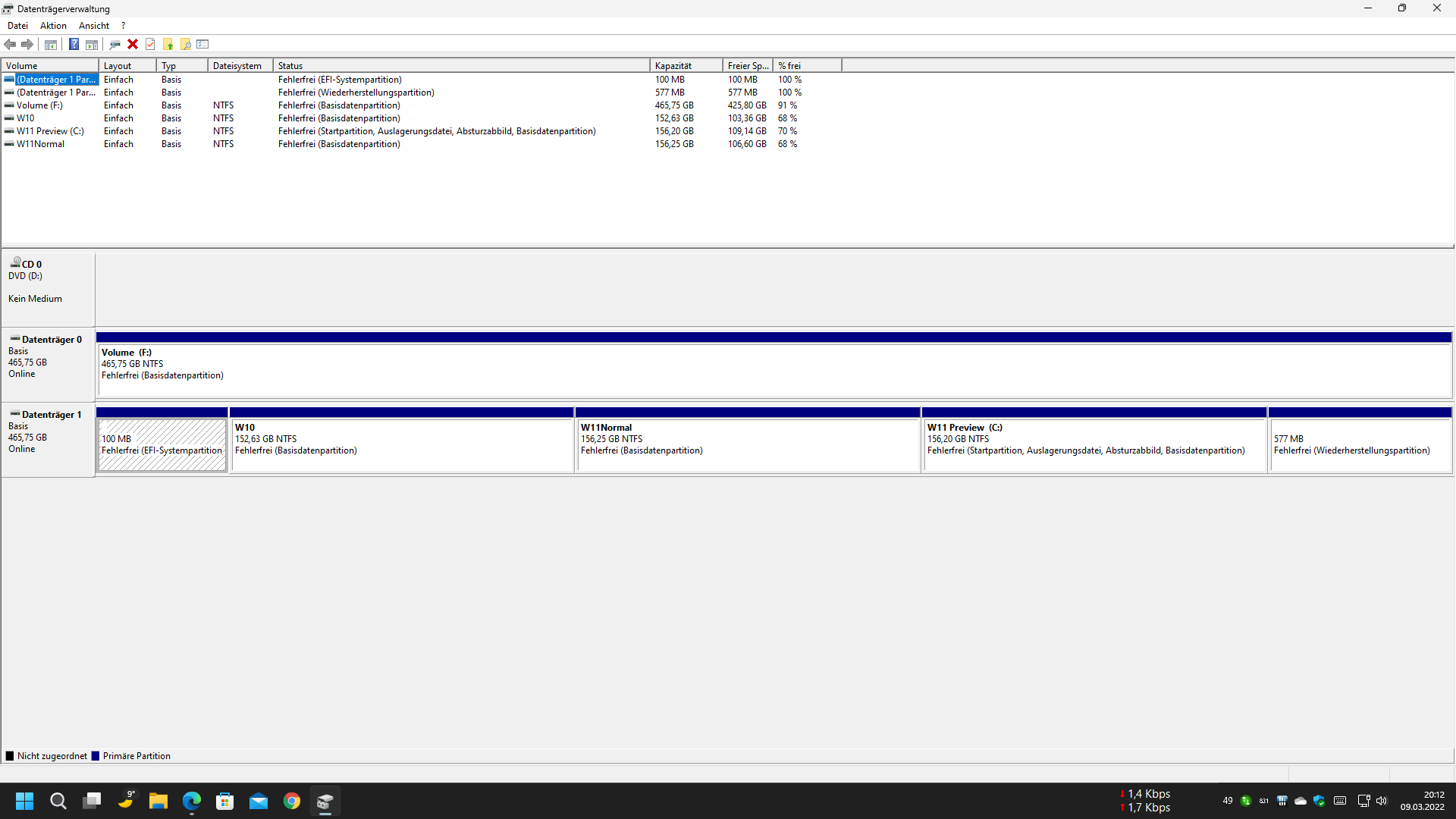
Task: Click the black Nicht zugeordnet legend swatch
Action: tap(10, 756)
